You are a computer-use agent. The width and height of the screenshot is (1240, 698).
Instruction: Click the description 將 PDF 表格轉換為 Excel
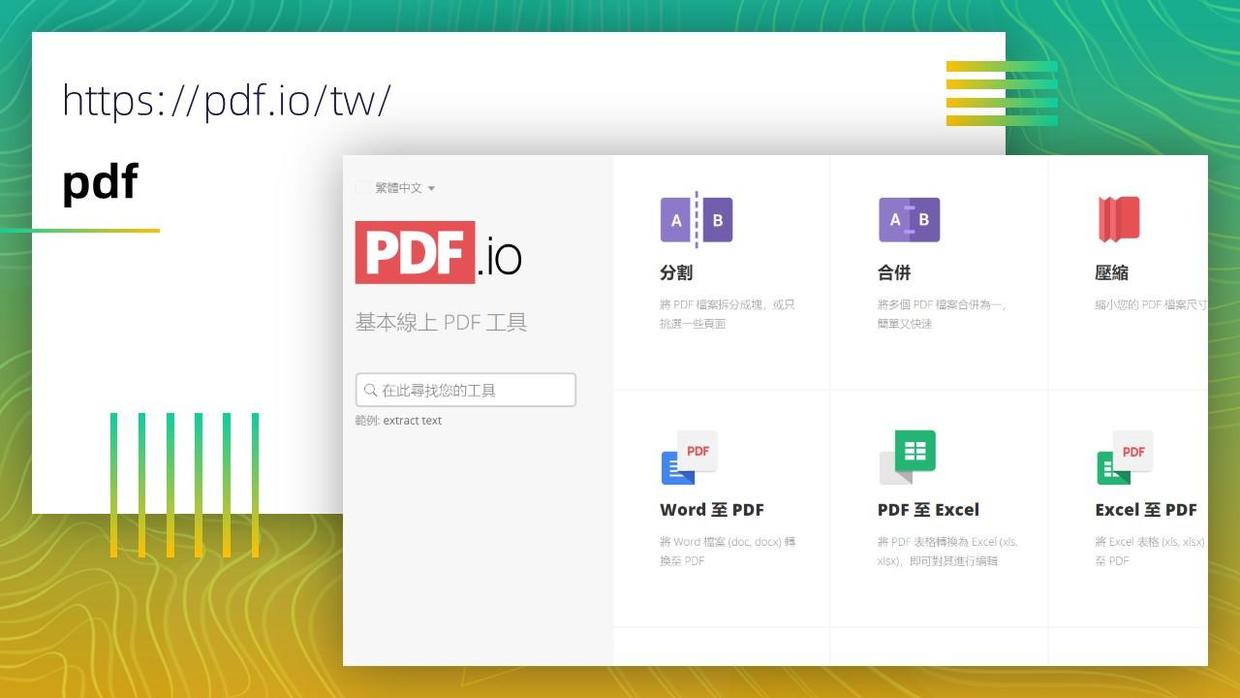tap(947, 551)
